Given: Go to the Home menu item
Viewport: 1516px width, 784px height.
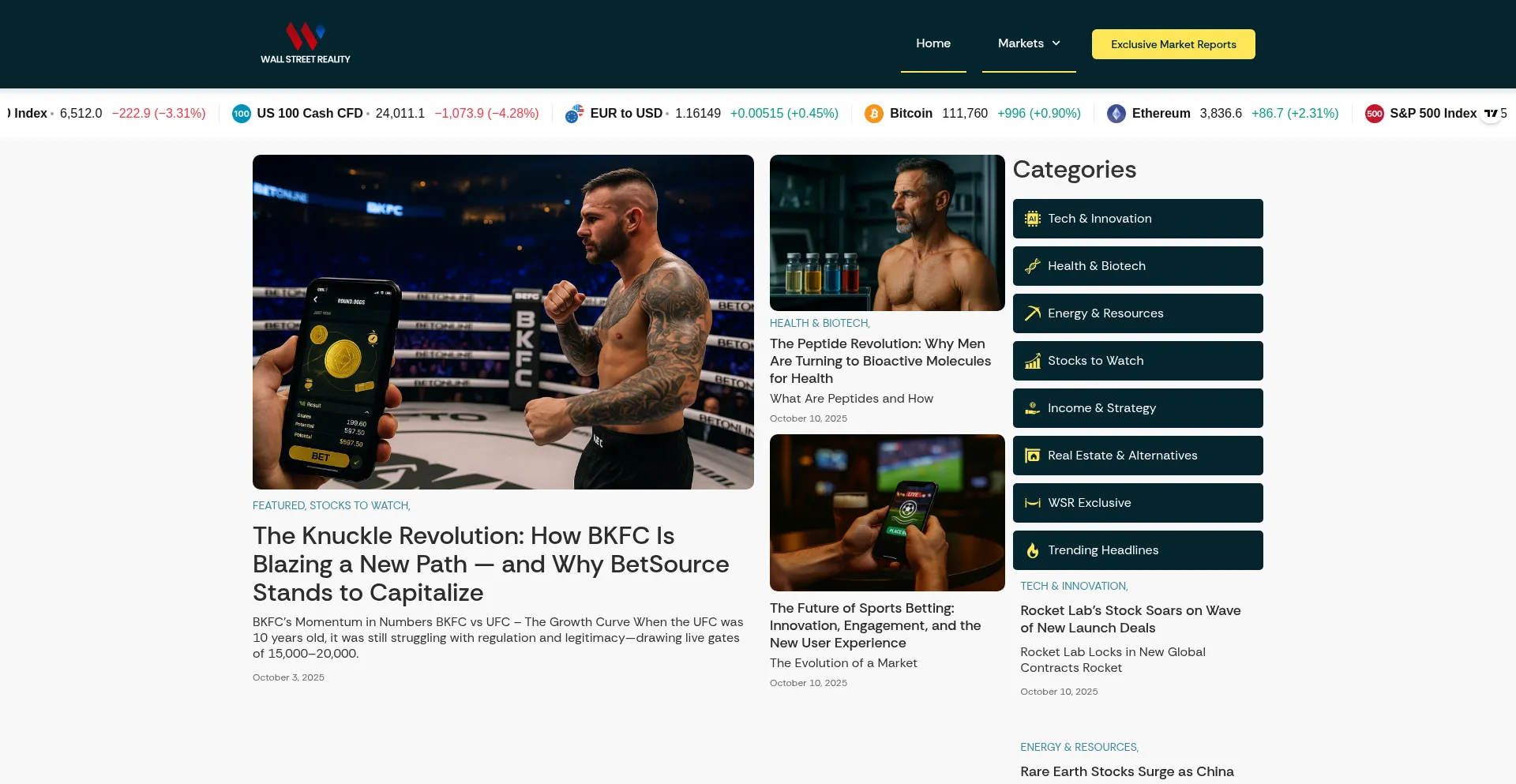Looking at the screenshot, I should click(x=933, y=43).
